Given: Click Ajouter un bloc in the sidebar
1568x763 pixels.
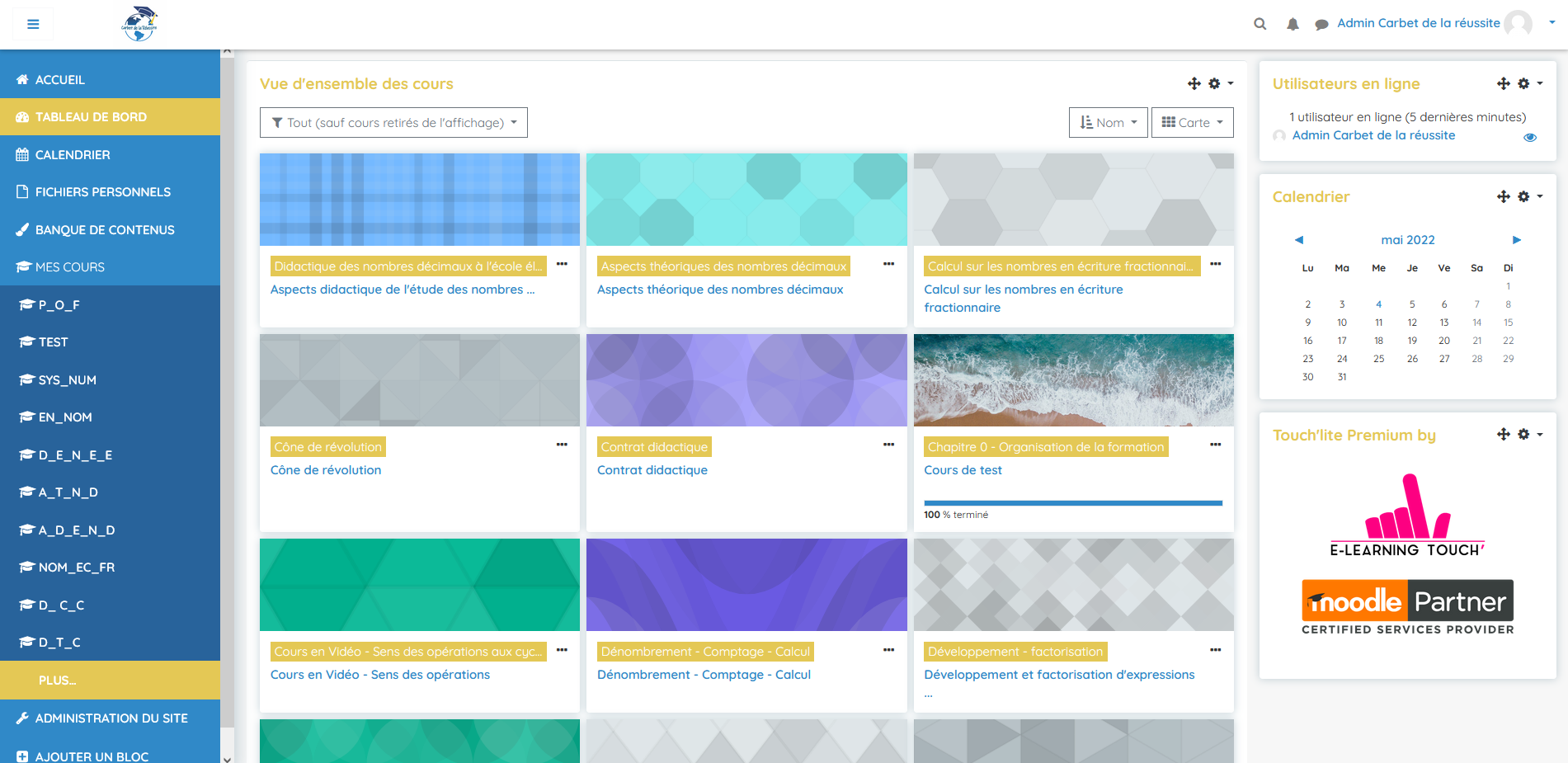Looking at the screenshot, I should [111, 756].
